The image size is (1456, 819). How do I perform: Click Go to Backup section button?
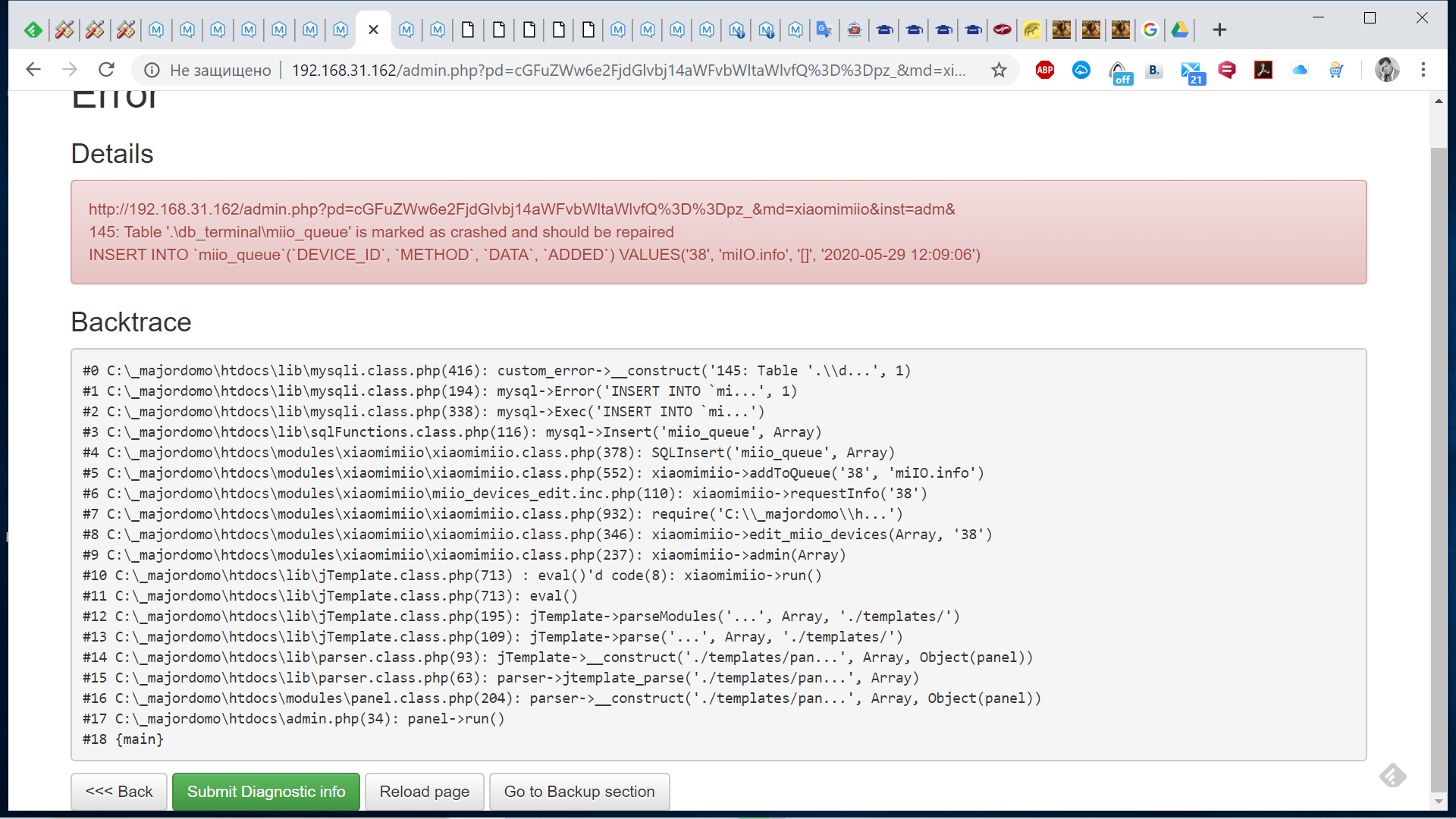(x=579, y=792)
